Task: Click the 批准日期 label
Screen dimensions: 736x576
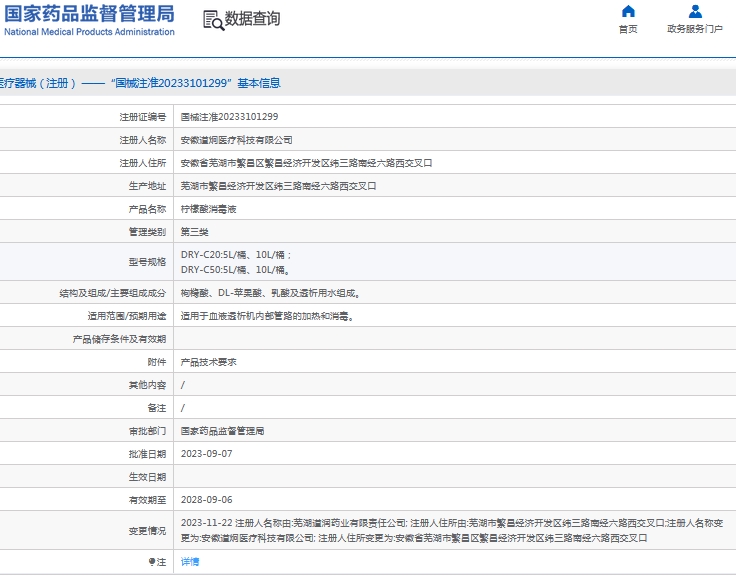Action: click(x=147, y=454)
